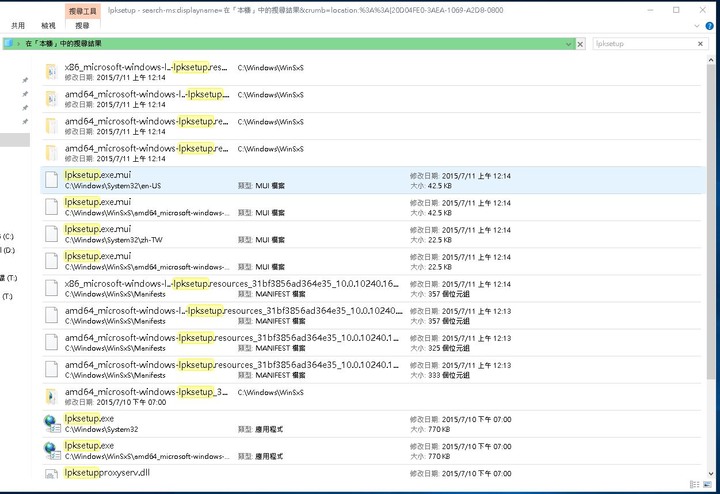Select the 325 個位元組 MANIFEST file icon

[51, 342]
